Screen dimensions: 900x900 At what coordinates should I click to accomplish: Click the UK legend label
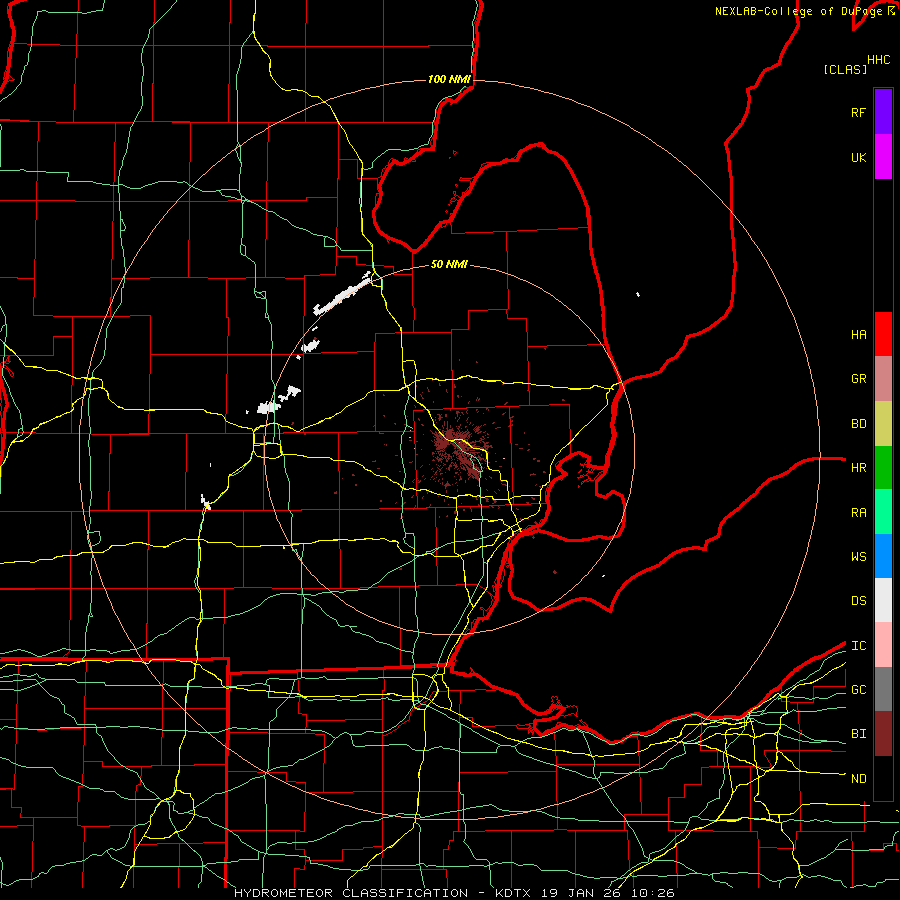pos(858,157)
